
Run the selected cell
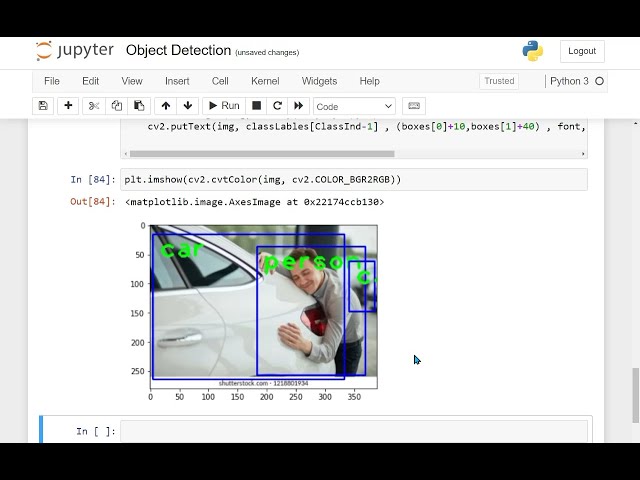(224, 106)
